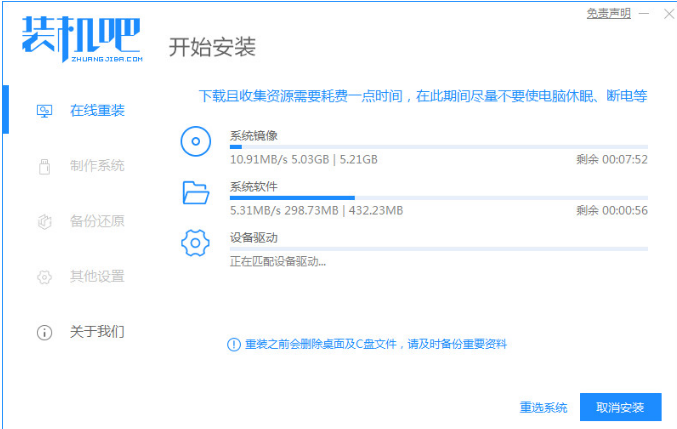Image resolution: width=677 pixels, height=429 pixels.
Task: Click the 其他设置 gear icon in sidebar
Action: click(43, 276)
